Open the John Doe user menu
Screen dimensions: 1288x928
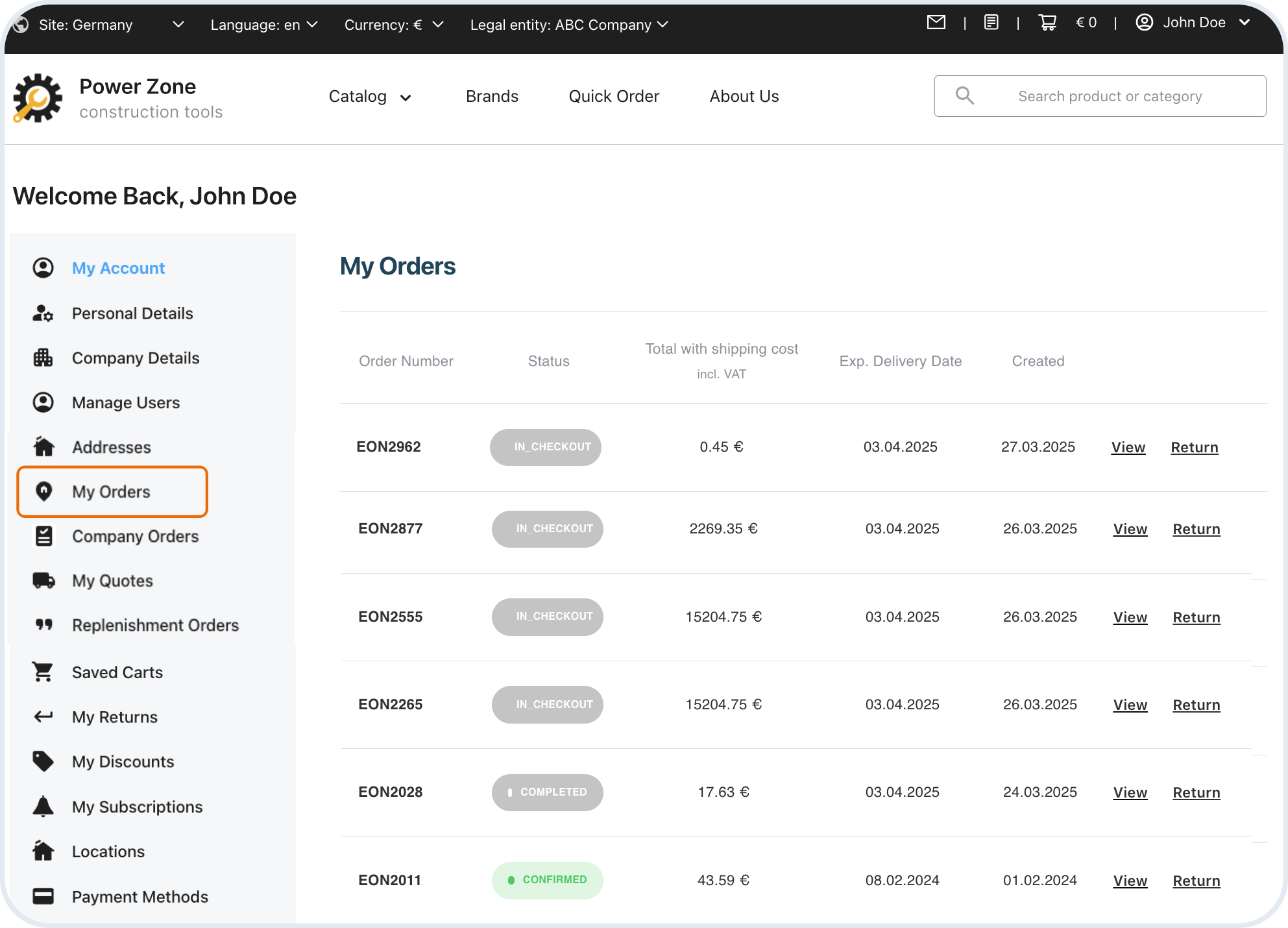1193,23
